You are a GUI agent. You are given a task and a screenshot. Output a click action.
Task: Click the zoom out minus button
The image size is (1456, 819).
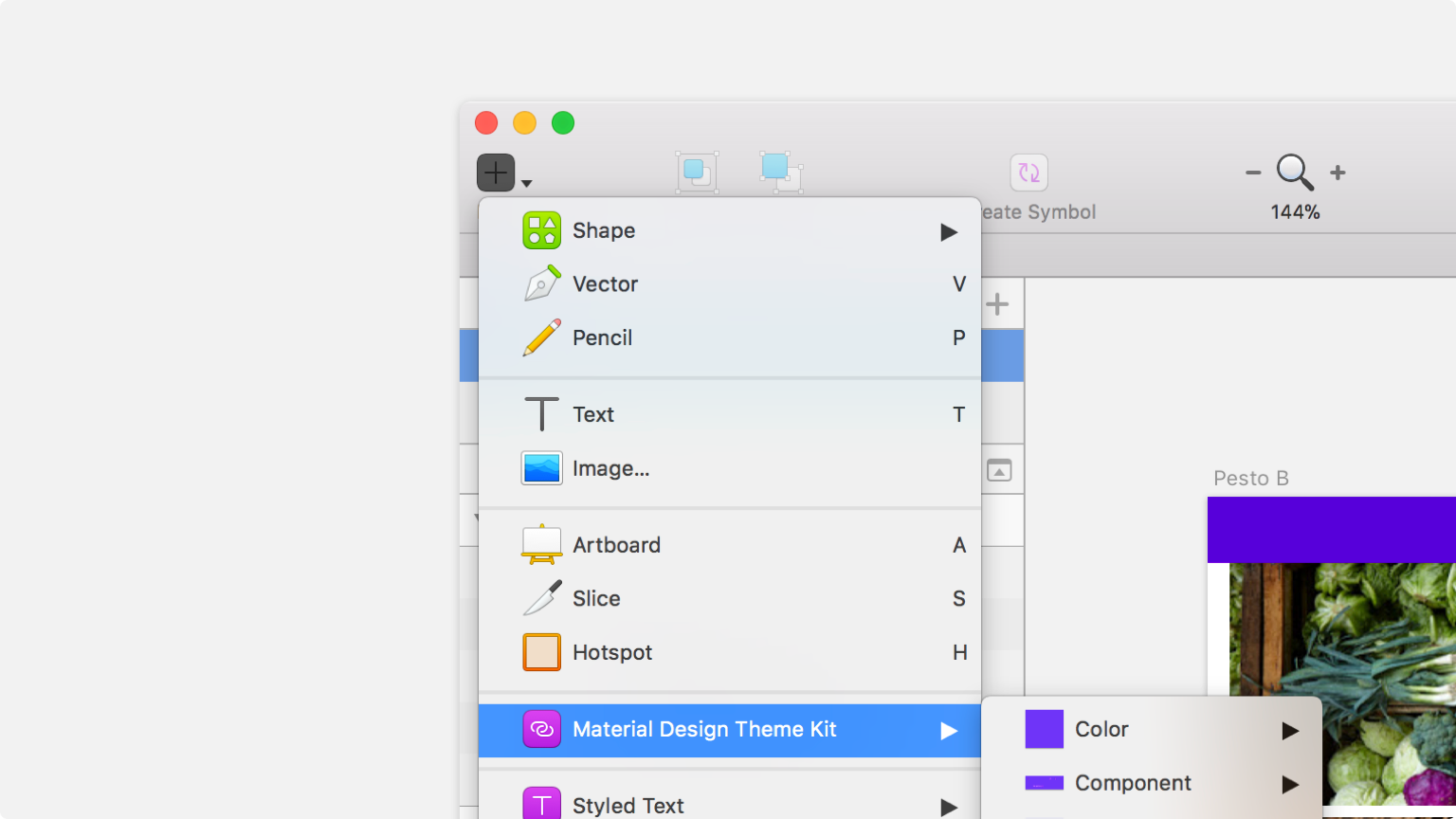[1252, 172]
